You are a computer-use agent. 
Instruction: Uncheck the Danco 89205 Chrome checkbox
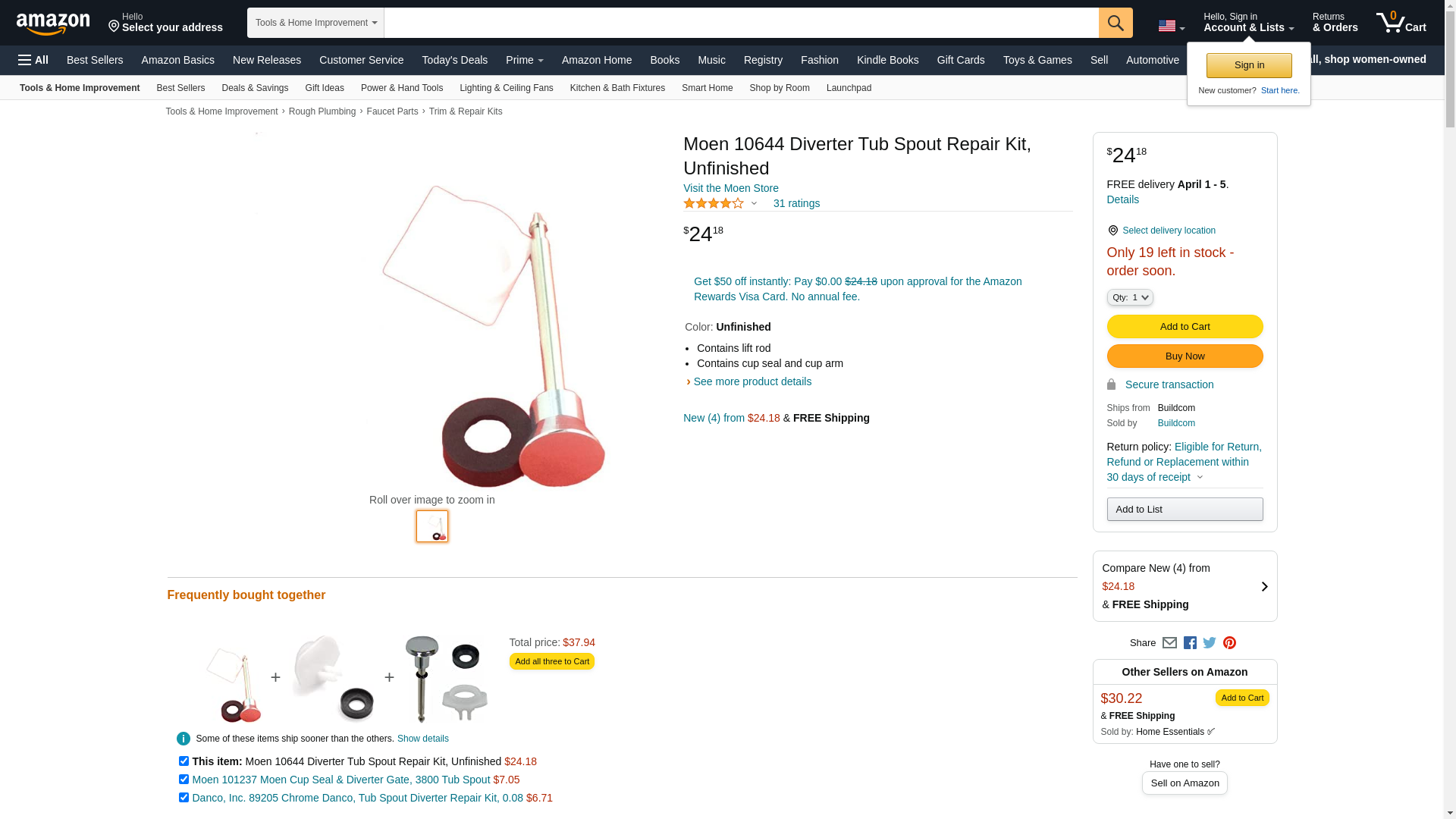(184, 797)
